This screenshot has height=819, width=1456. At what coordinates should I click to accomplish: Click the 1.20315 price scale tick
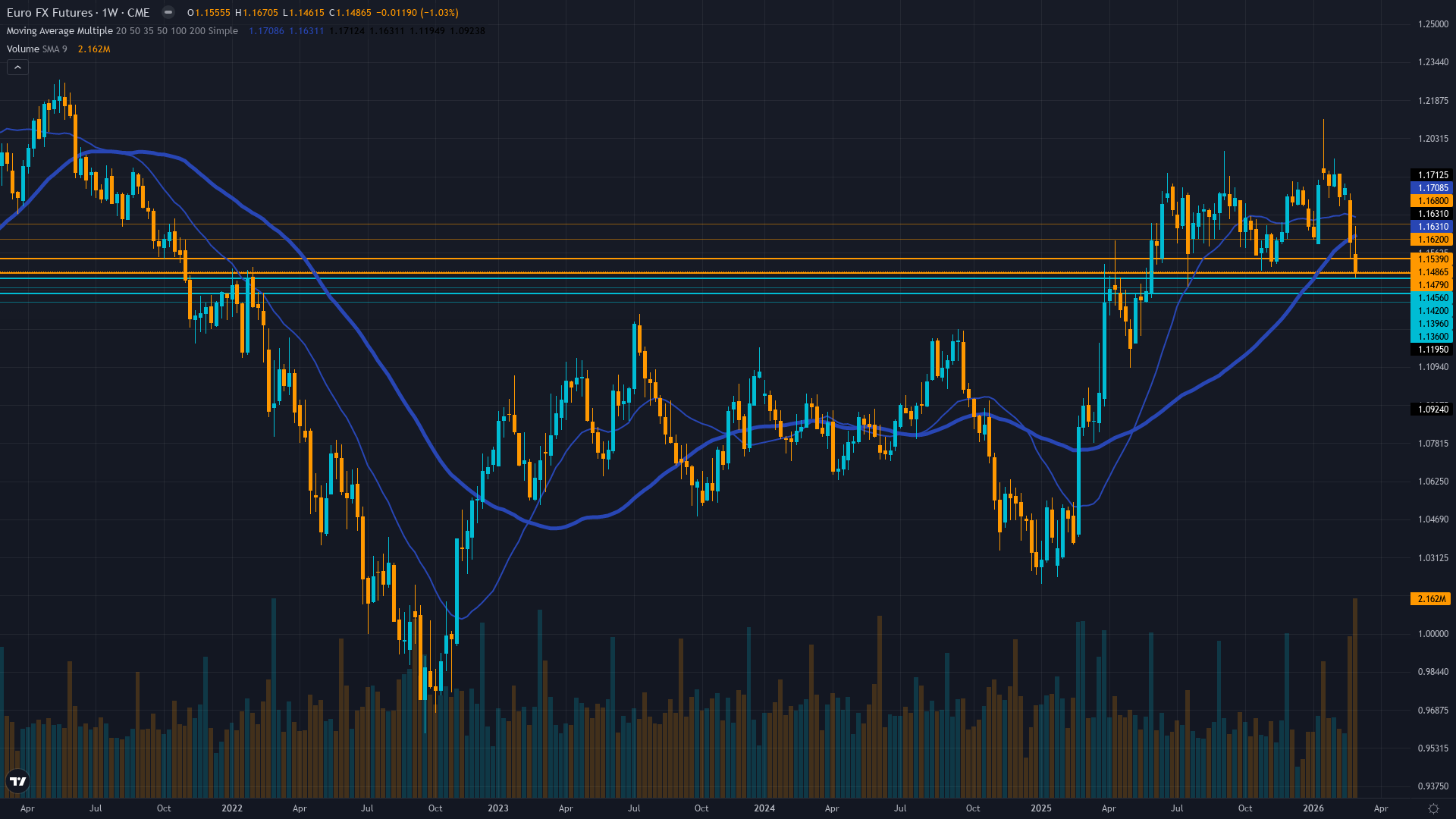pyautogui.click(x=1432, y=139)
